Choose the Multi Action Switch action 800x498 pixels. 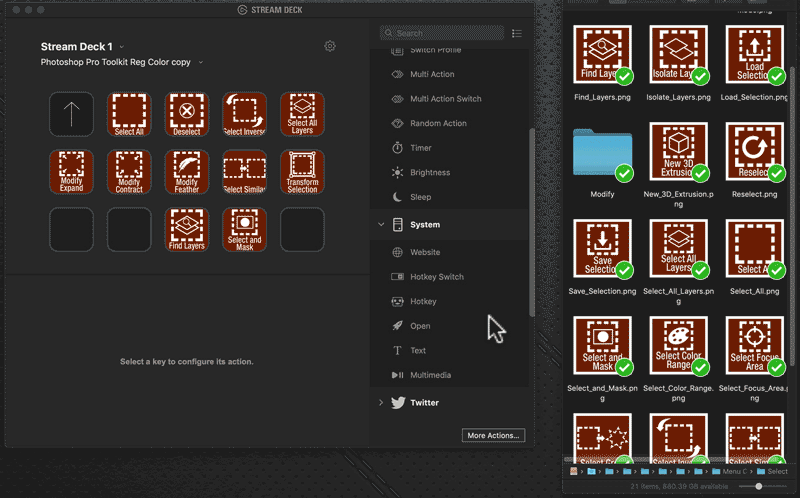tap(449, 98)
